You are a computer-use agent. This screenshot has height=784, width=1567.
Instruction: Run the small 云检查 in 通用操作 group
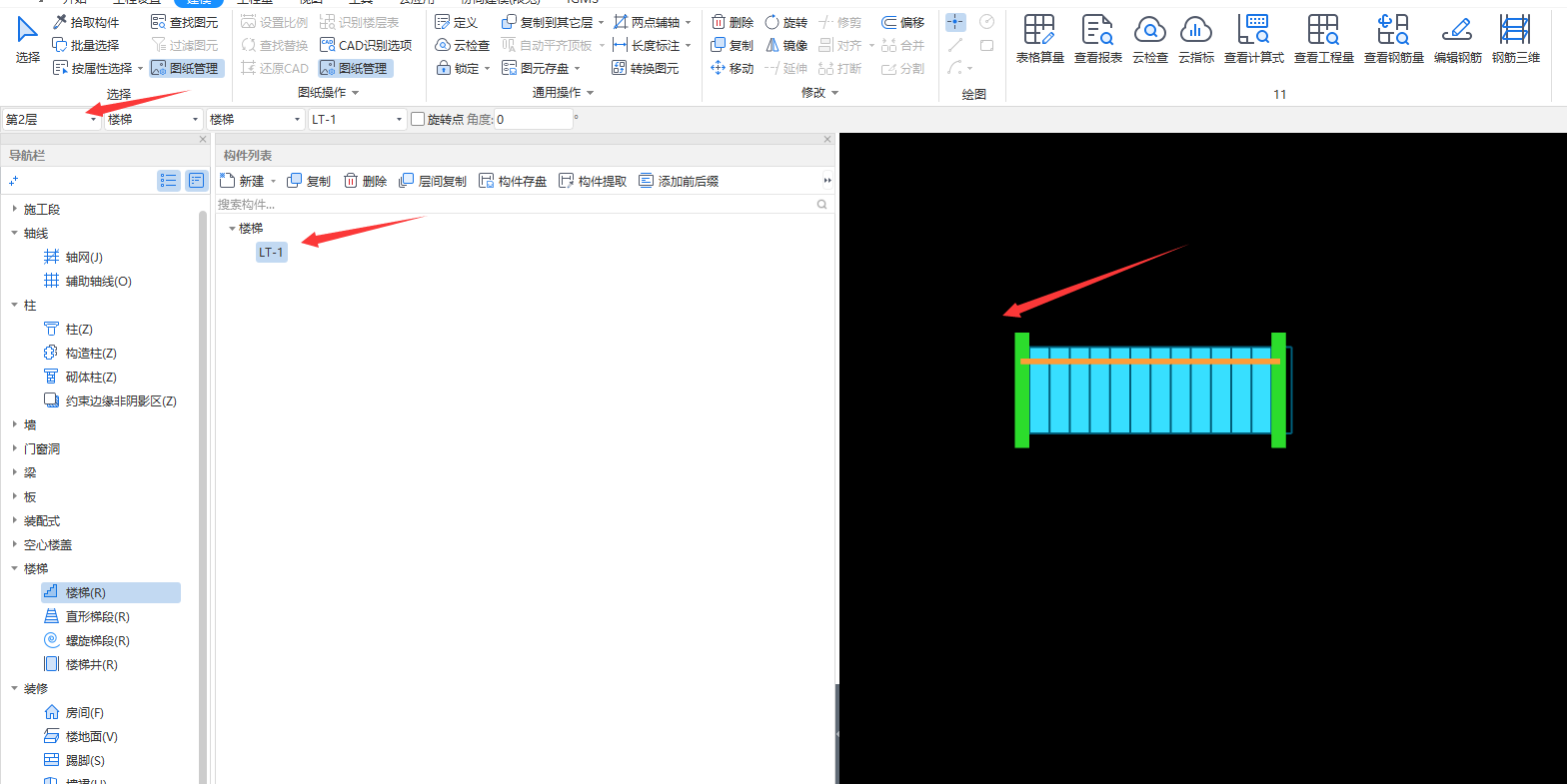[463, 45]
